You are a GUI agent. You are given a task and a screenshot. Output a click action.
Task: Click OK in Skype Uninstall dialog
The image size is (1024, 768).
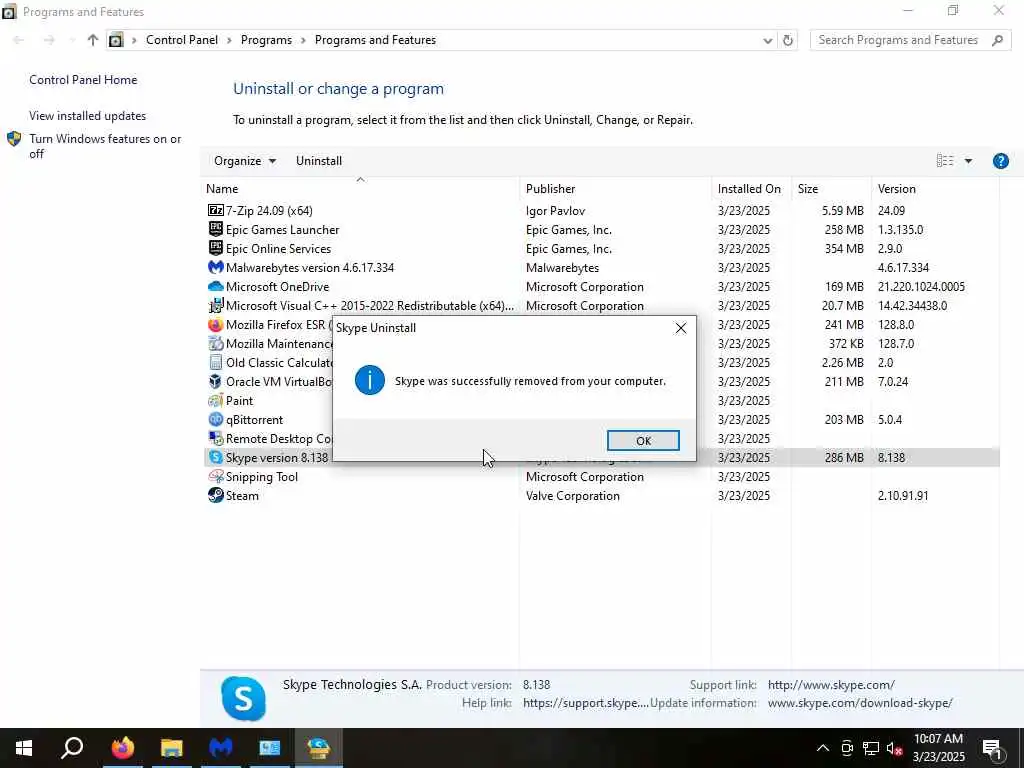[643, 441]
